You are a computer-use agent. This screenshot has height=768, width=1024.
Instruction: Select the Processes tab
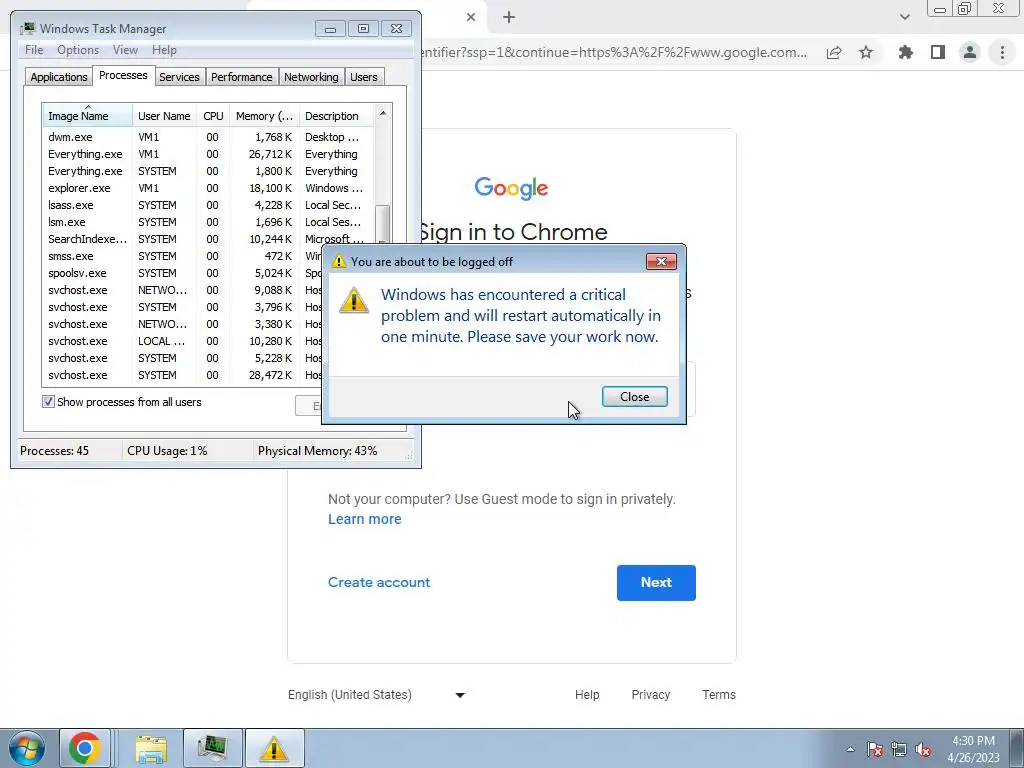click(x=123, y=75)
